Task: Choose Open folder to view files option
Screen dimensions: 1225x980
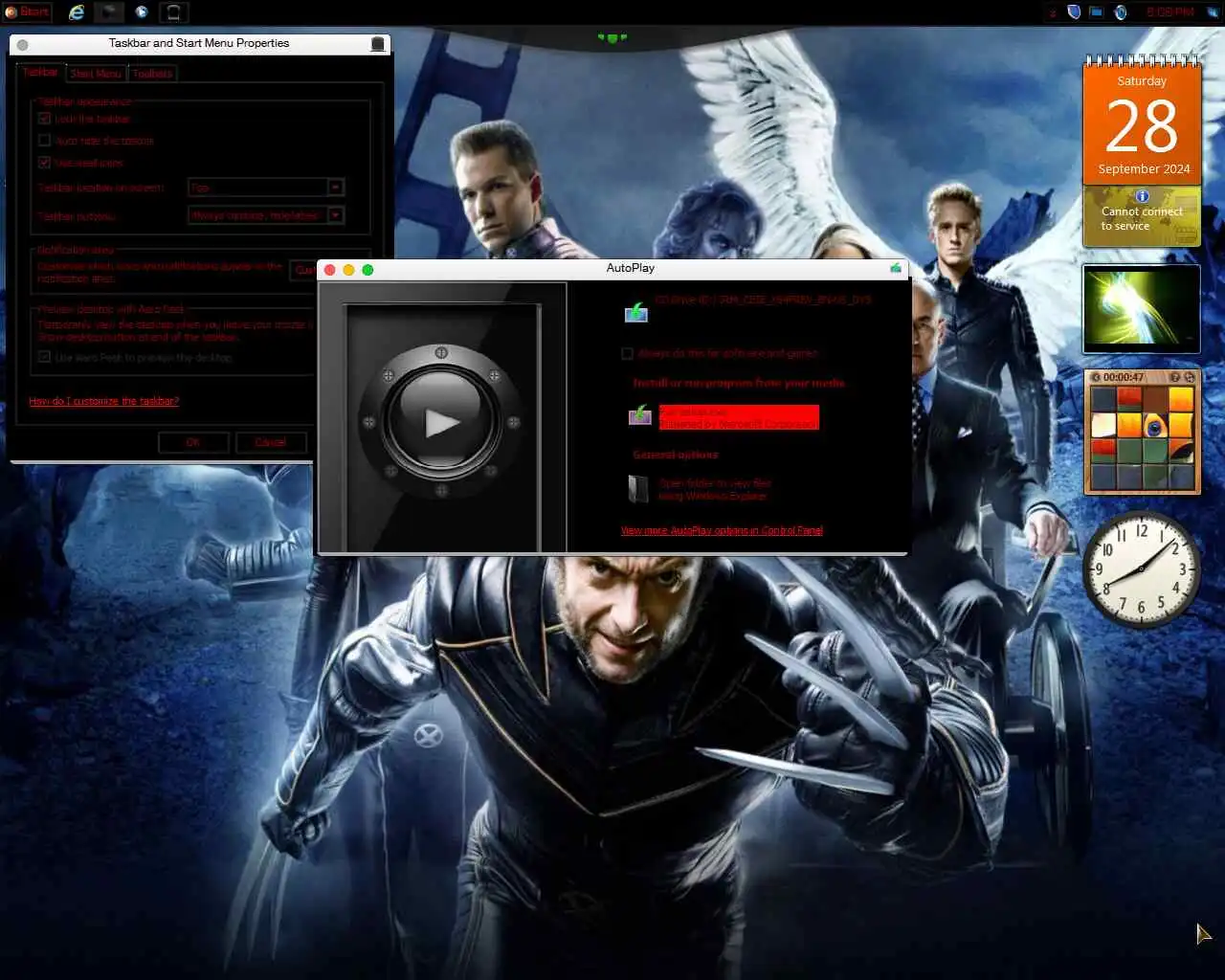Action: (x=714, y=489)
